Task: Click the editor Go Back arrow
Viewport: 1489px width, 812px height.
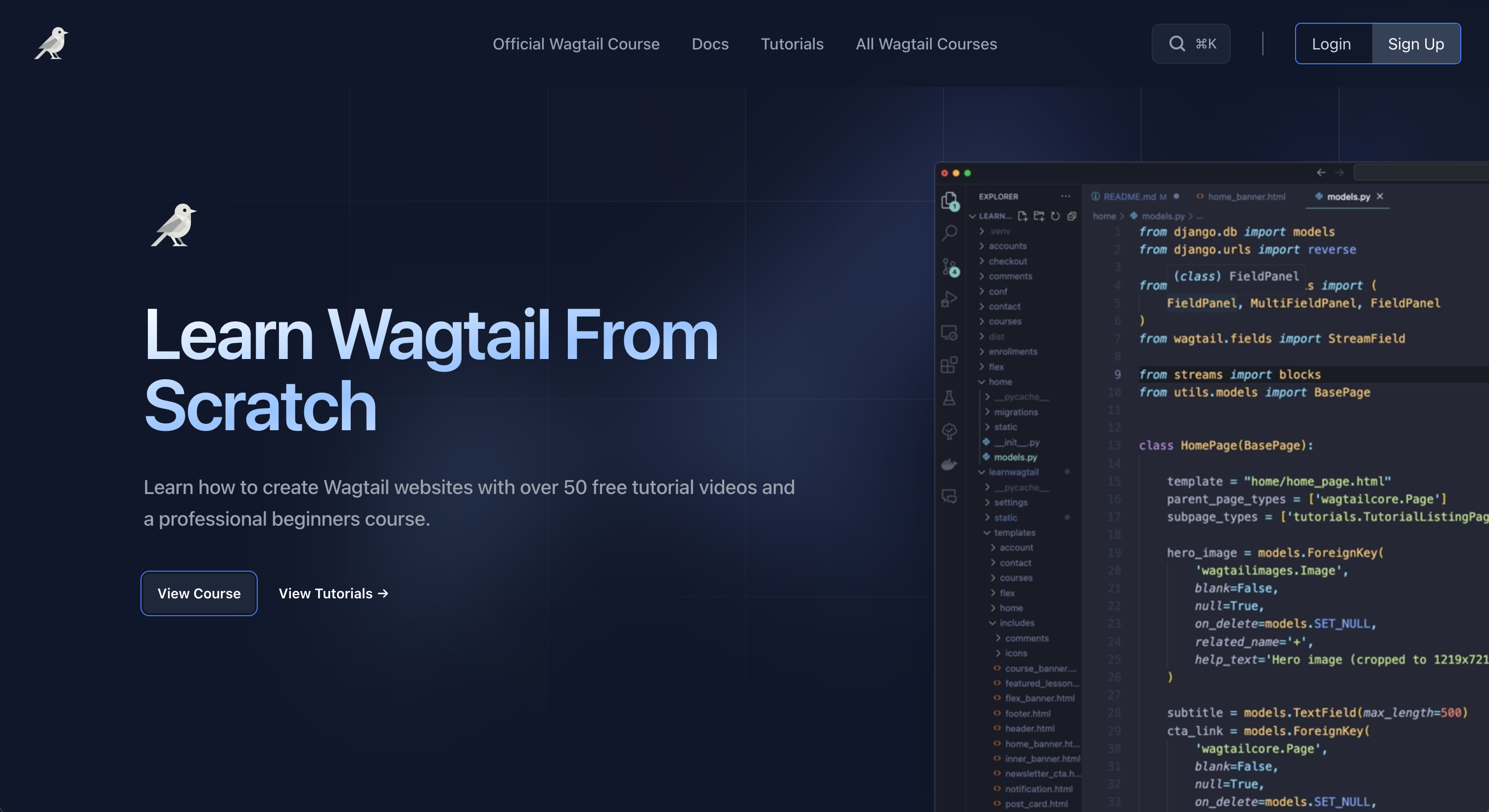Action: pos(1321,173)
